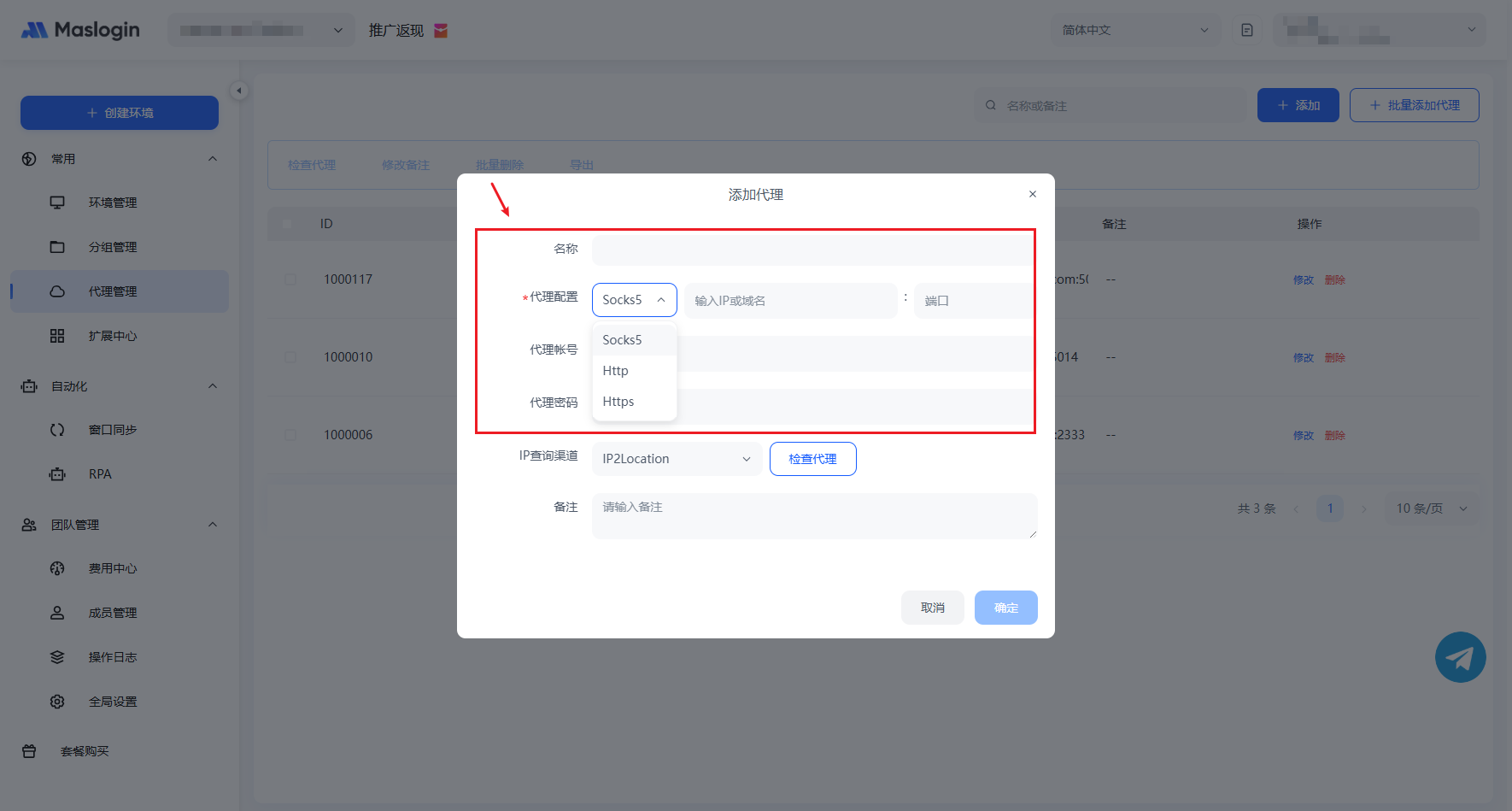This screenshot has width=1512, height=811.
Task: Click the RPA robot icon in sidebar
Action: (57, 474)
